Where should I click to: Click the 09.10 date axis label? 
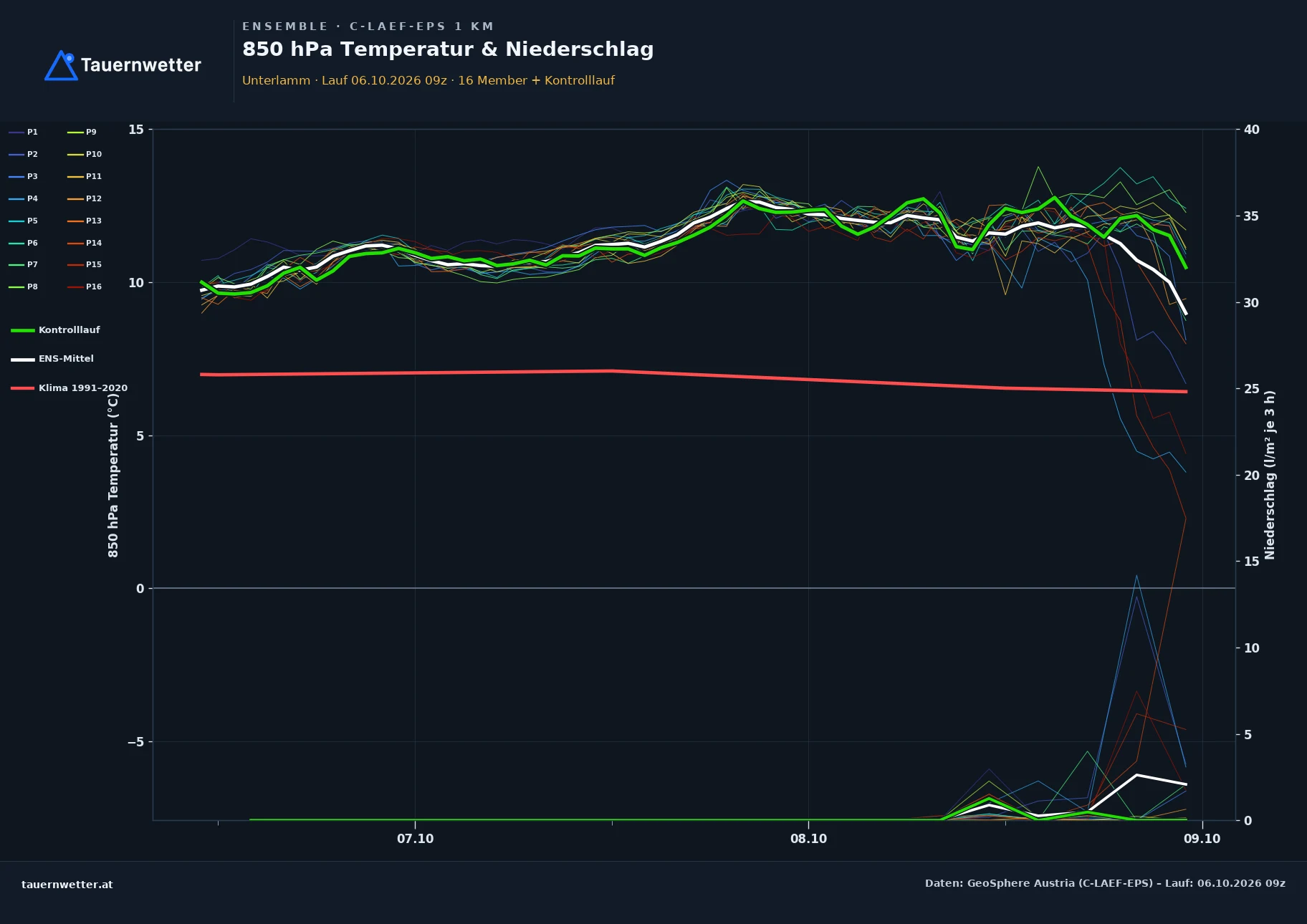coord(1202,839)
